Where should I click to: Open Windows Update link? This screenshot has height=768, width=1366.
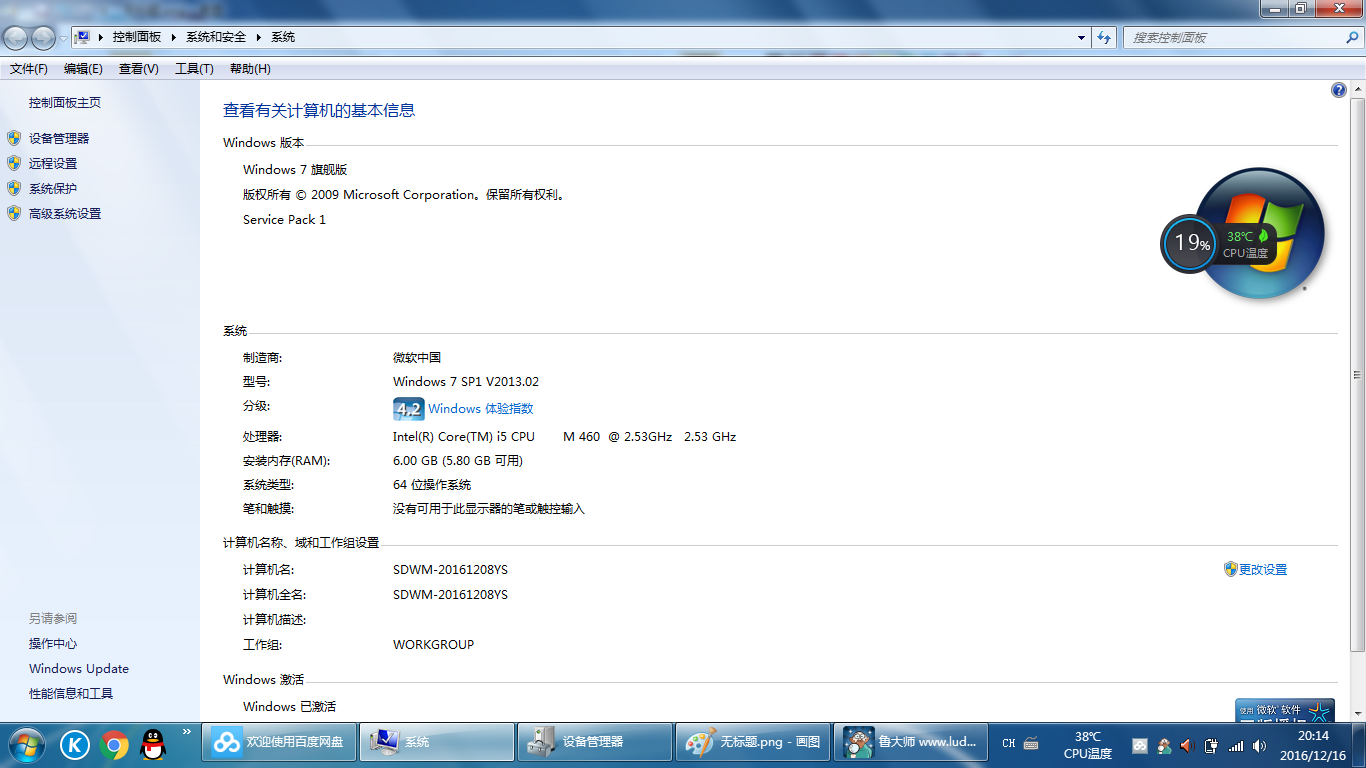[x=79, y=669]
